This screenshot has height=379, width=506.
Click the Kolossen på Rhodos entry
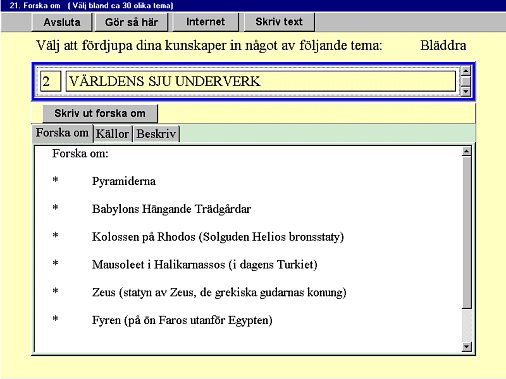click(218, 237)
